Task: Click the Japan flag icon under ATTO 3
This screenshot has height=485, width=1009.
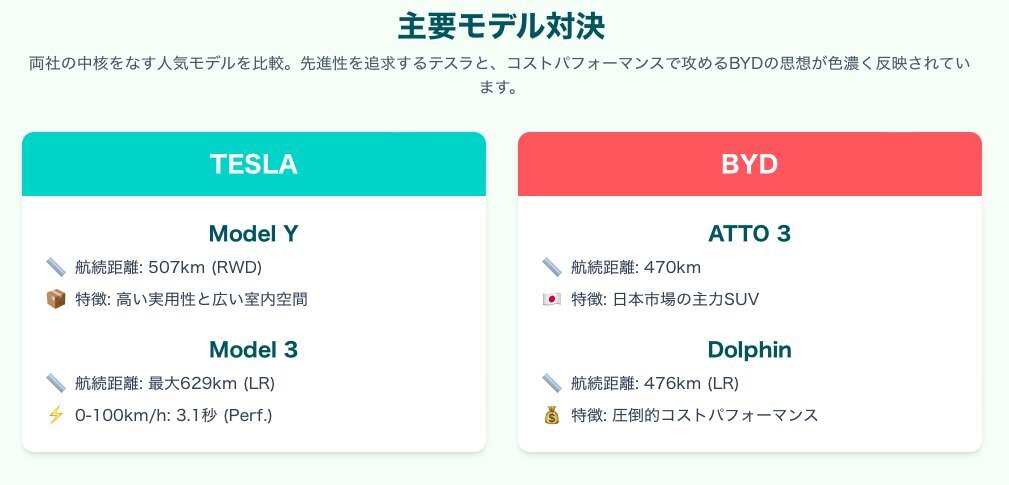Action: pos(552,299)
